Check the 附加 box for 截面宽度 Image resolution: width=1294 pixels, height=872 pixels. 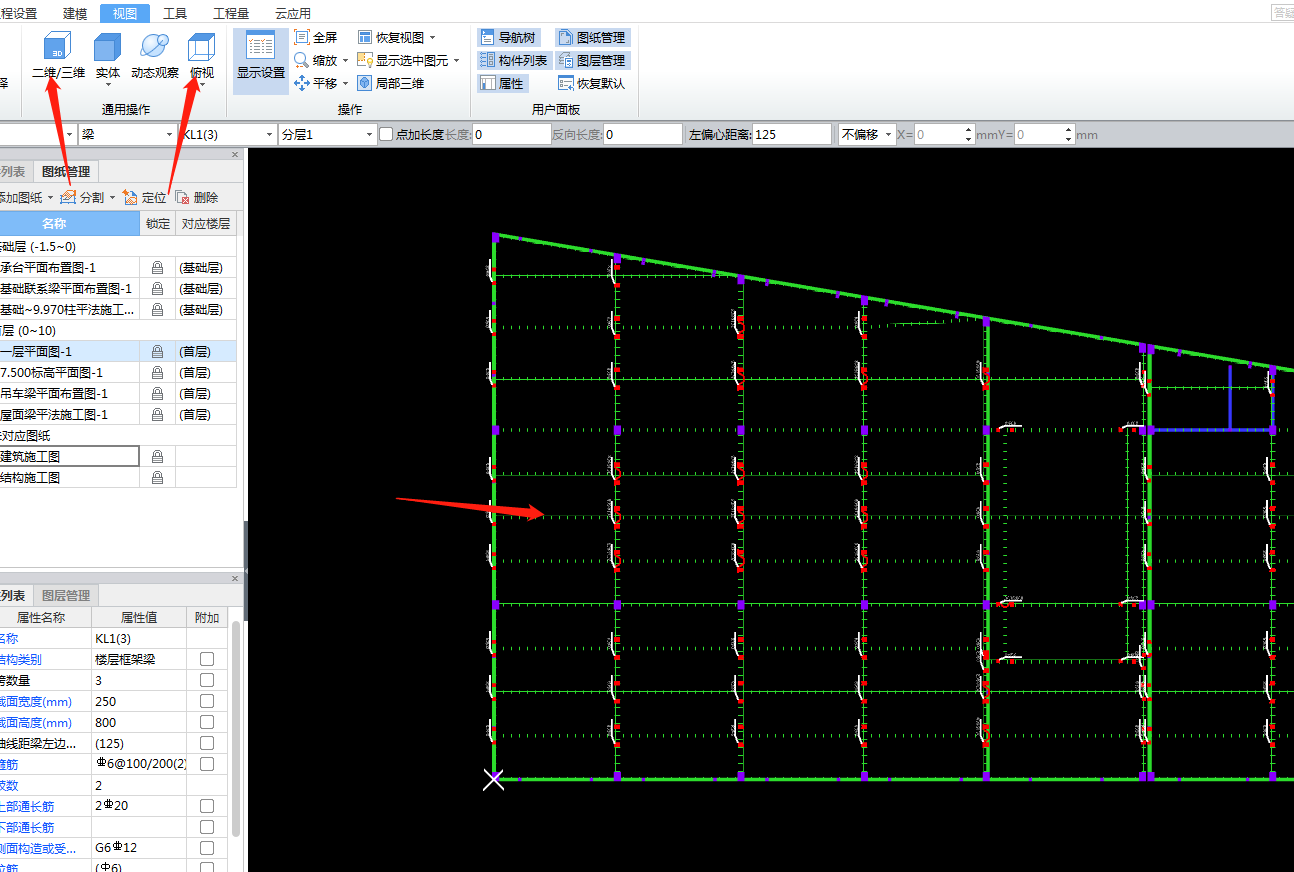click(x=207, y=702)
